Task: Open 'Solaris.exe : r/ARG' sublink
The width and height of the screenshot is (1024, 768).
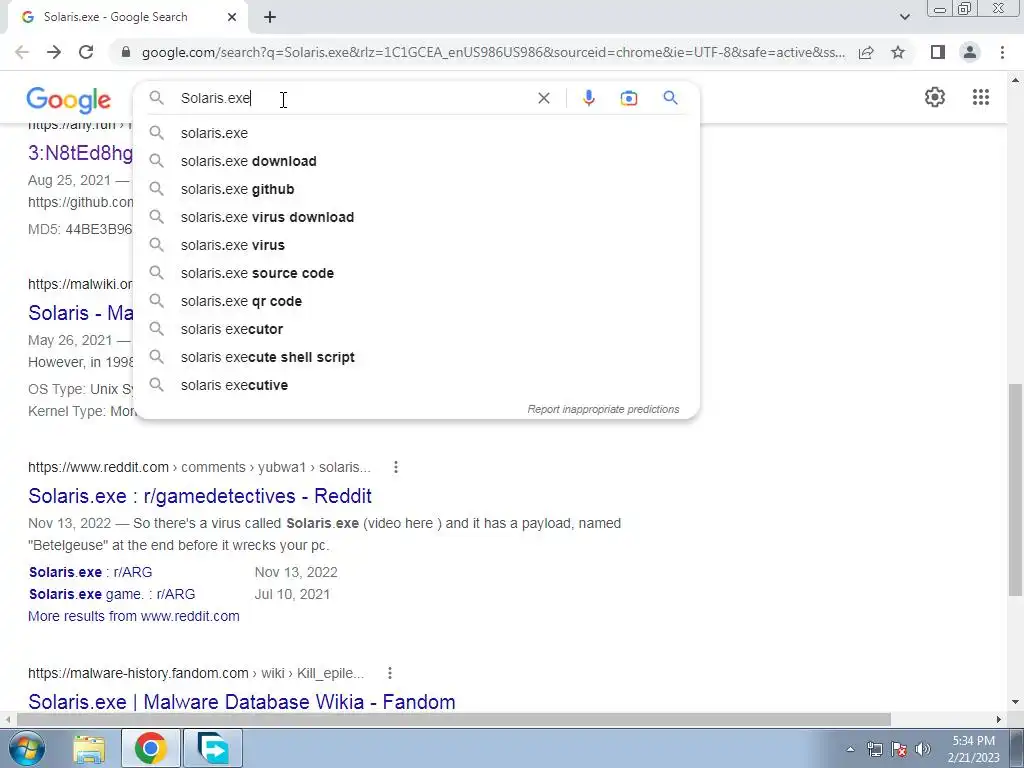Action: pos(90,572)
